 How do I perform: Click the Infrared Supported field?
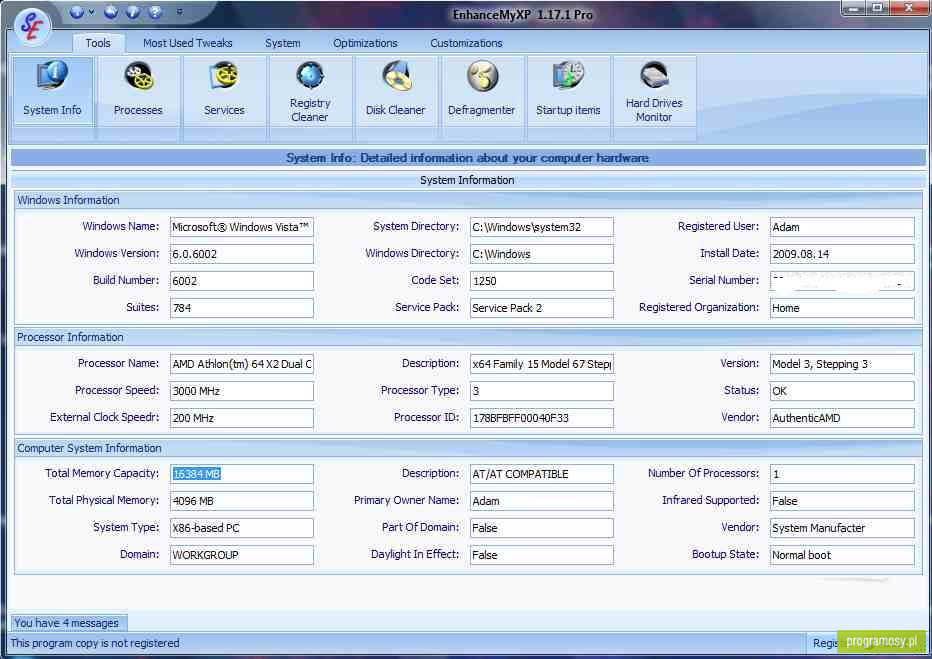(x=842, y=501)
